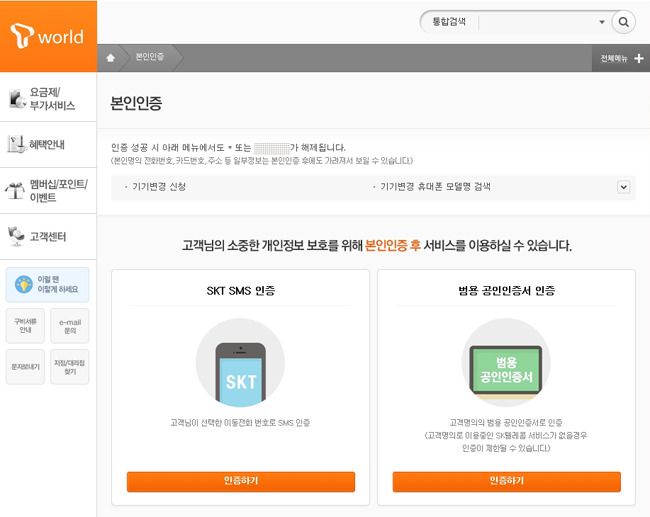This screenshot has height=517, width=650.
Task: Open 혜택안내 sidebar menu
Action: [x=48, y=145]
